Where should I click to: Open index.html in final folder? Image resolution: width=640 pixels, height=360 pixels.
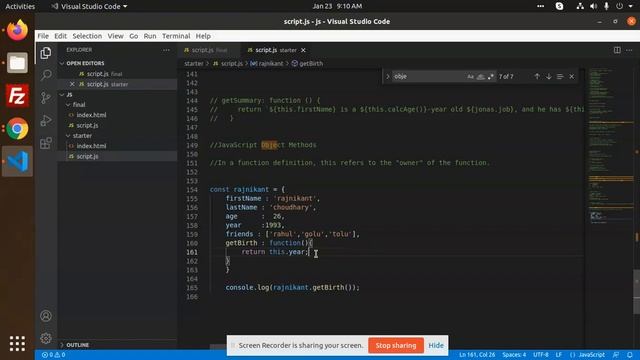(x=91, y=115)
